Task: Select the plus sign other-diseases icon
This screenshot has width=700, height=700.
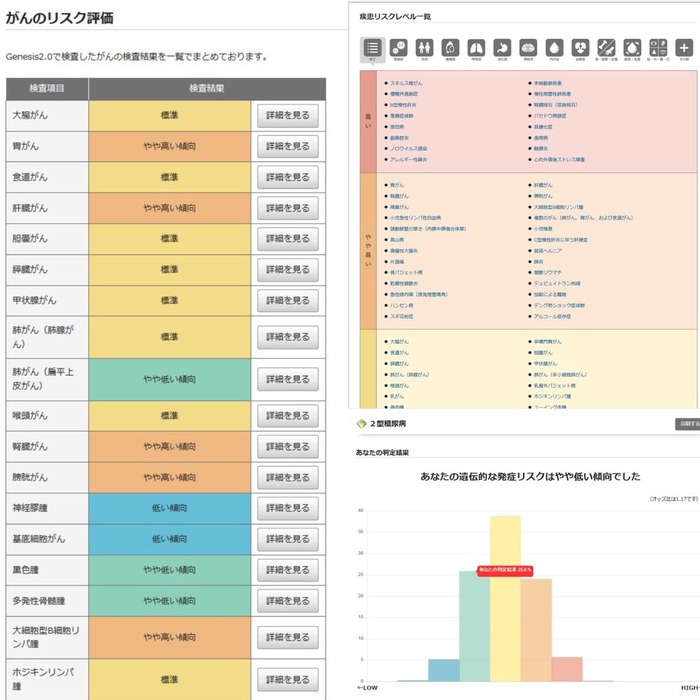Action: [684, 47]
